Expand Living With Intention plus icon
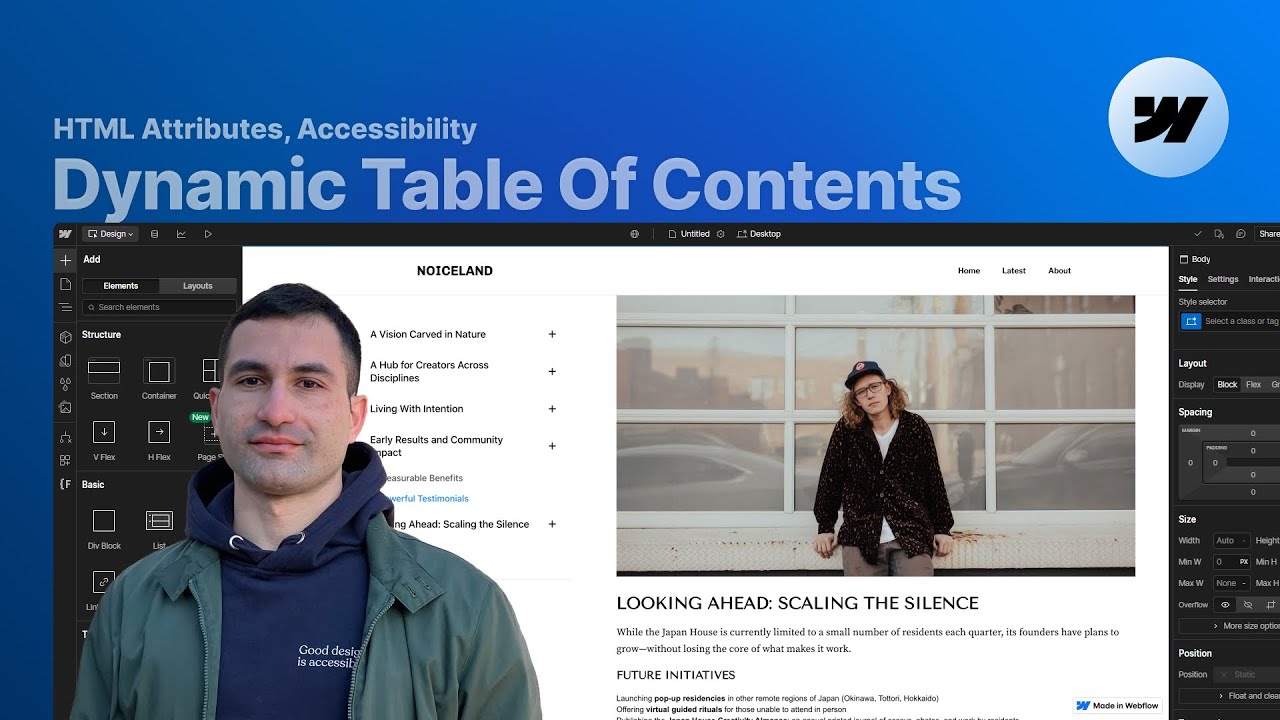The image size is (1280, 720). [552, 409]
